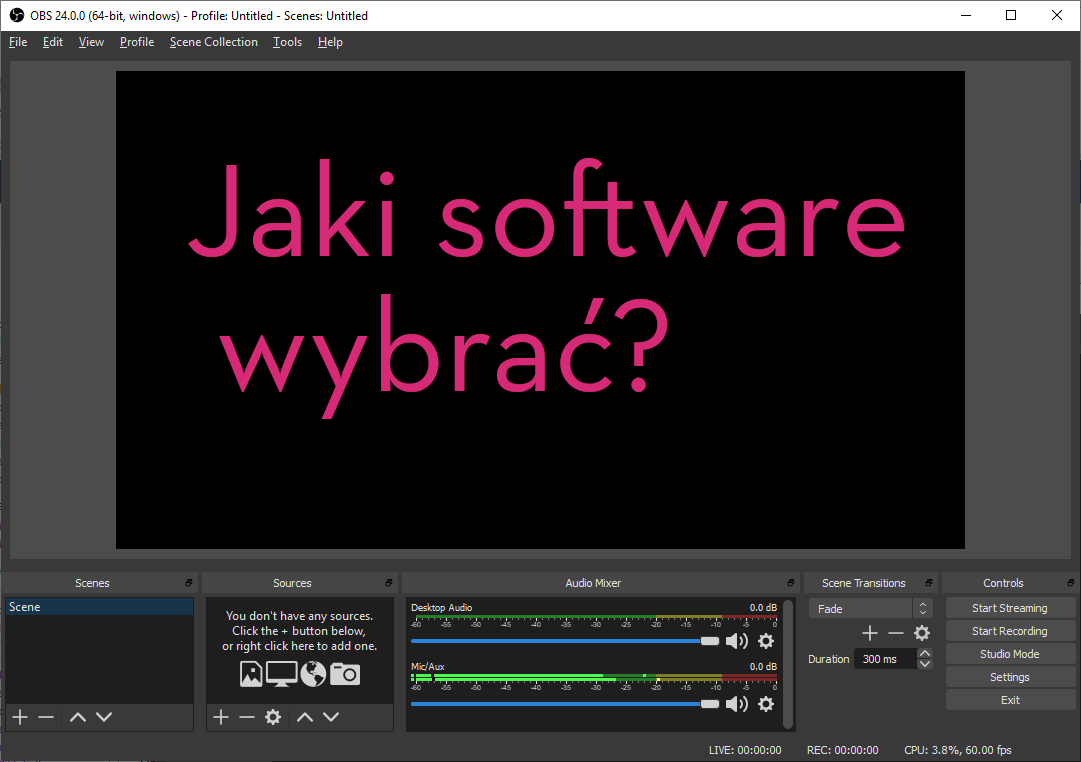This screenshot has width=1081, height=762.
Task: Move scene down in Scenes panel
Action: coord(104,717)
